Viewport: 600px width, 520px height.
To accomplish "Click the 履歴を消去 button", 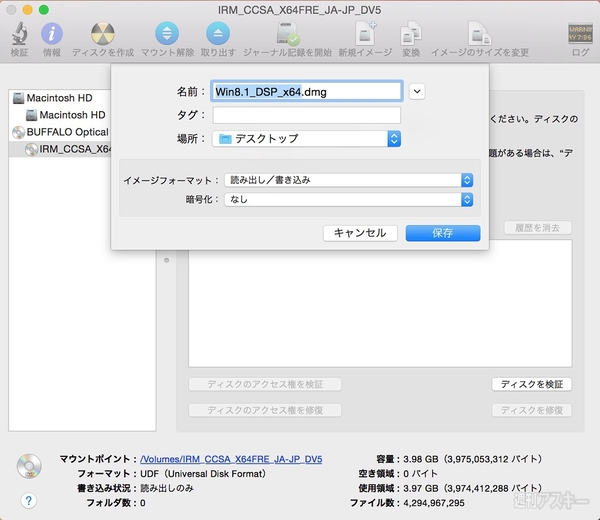I will [538, 228].
